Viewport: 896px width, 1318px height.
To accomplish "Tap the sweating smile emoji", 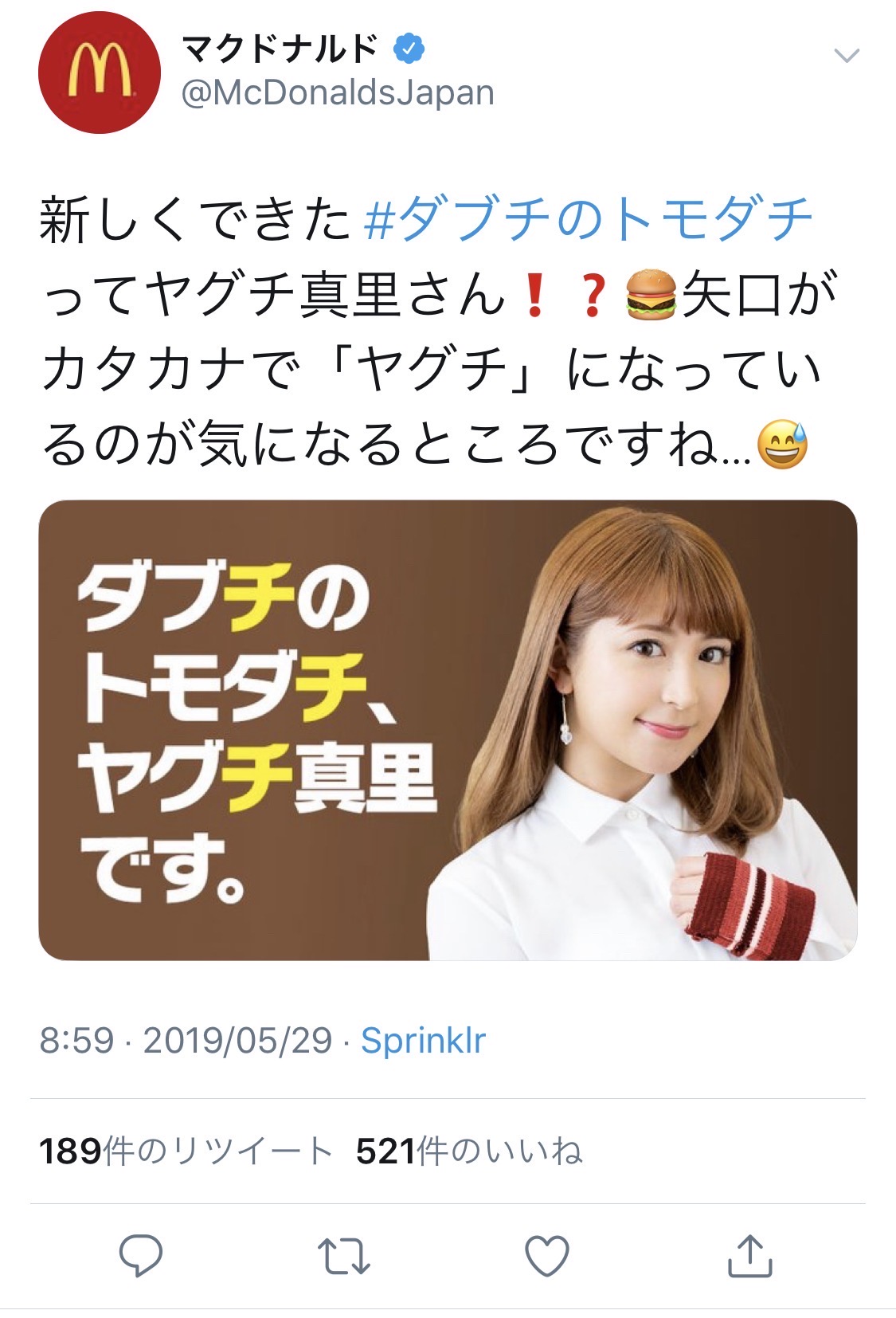I will pyautogui.click(x=782, y=445).
